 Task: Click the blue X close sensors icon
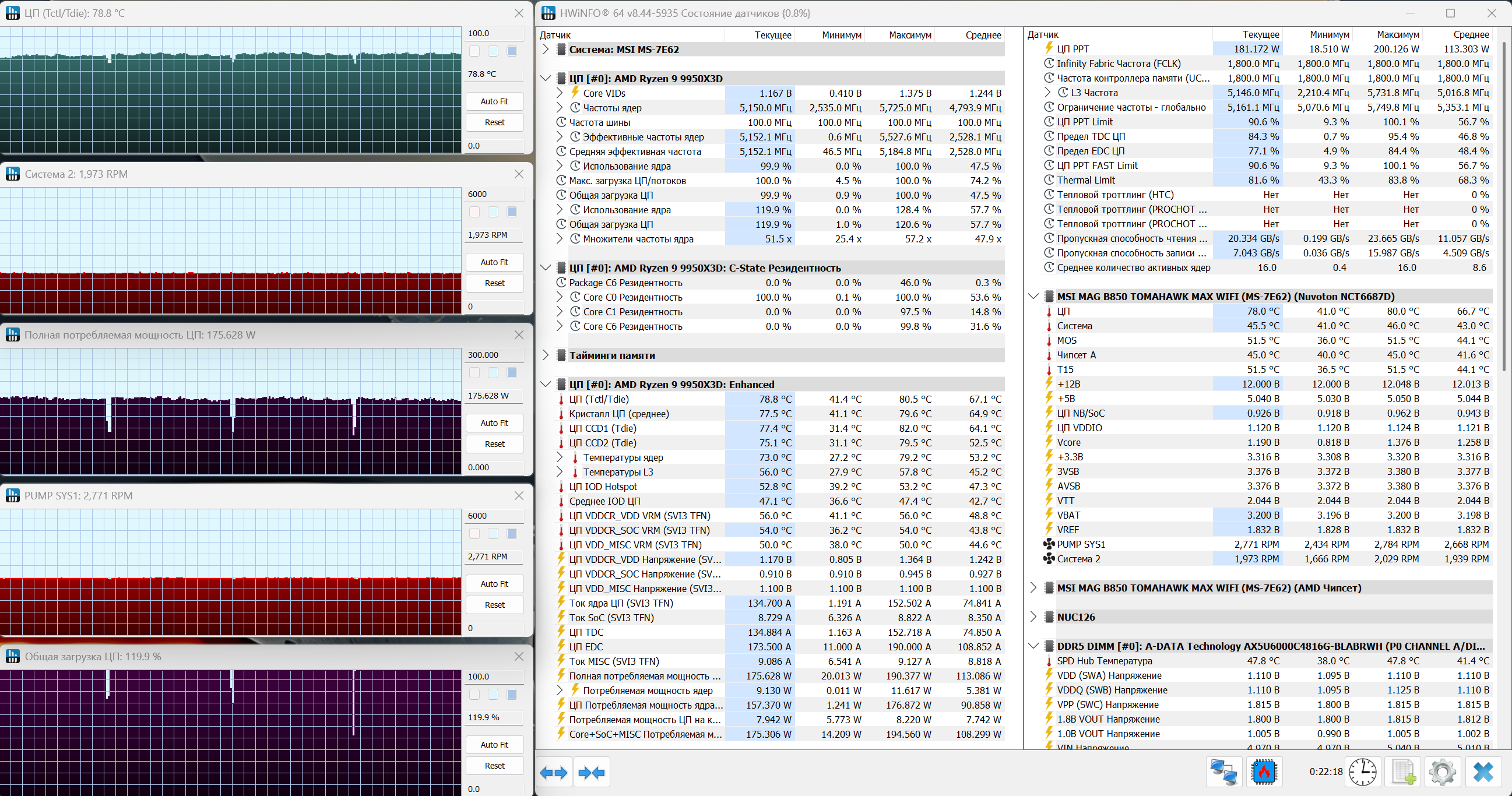point(1483,772)
